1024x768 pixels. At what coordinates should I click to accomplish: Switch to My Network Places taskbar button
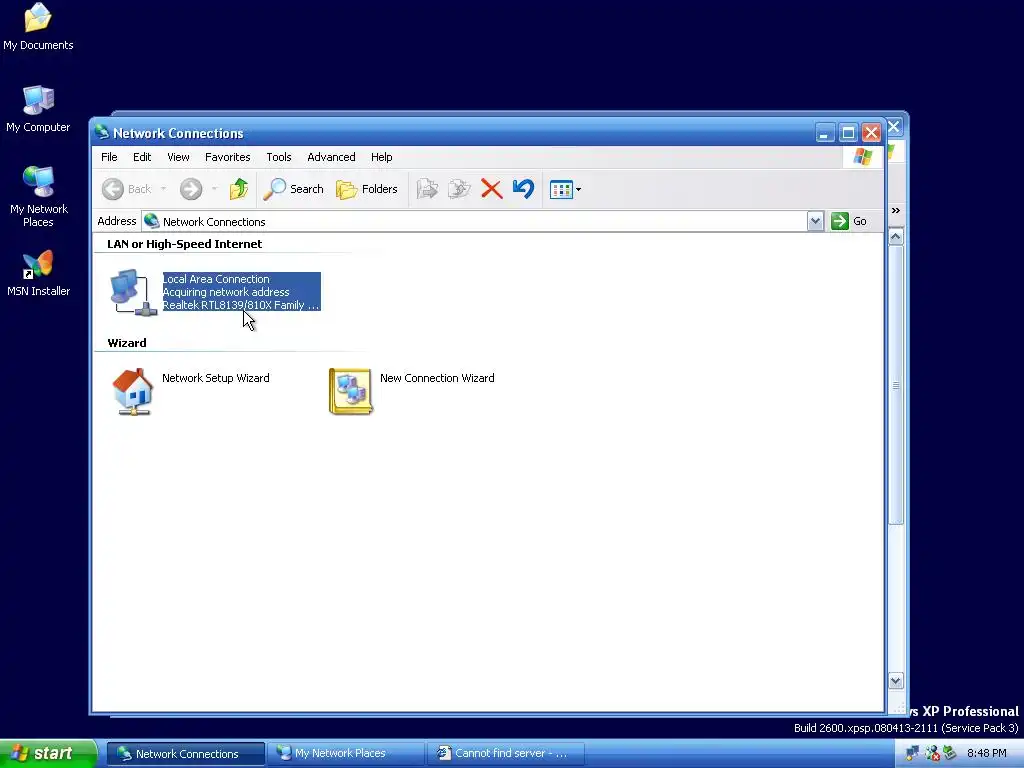click(x=345, y=754)
